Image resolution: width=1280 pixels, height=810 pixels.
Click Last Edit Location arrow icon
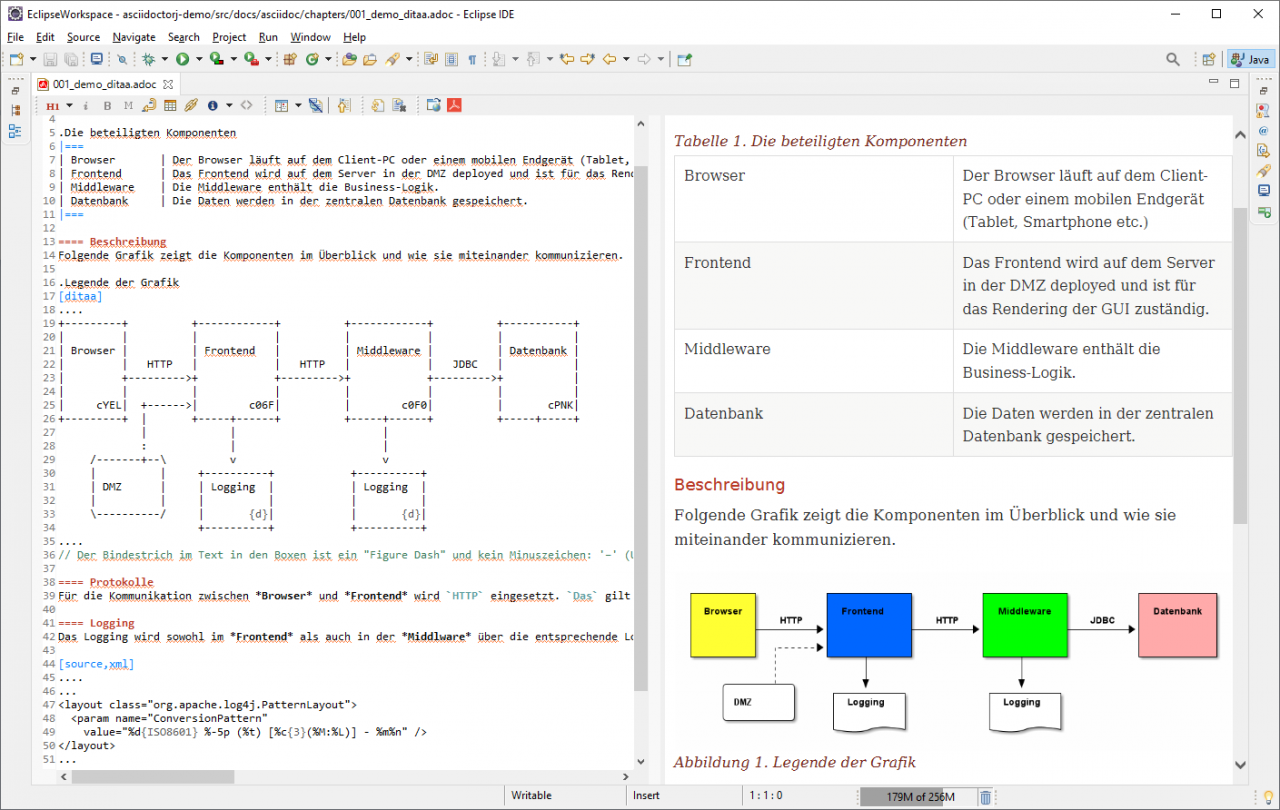click(567, 59)
